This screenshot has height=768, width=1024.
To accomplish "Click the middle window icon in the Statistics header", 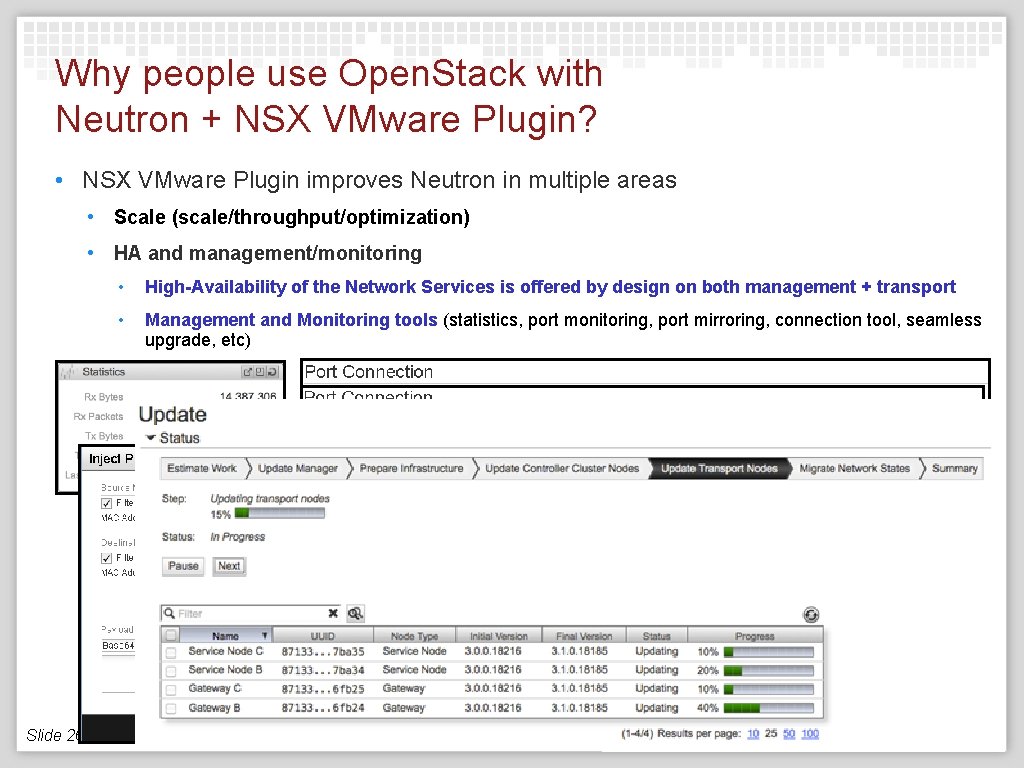I will click(x=260, y=372).
